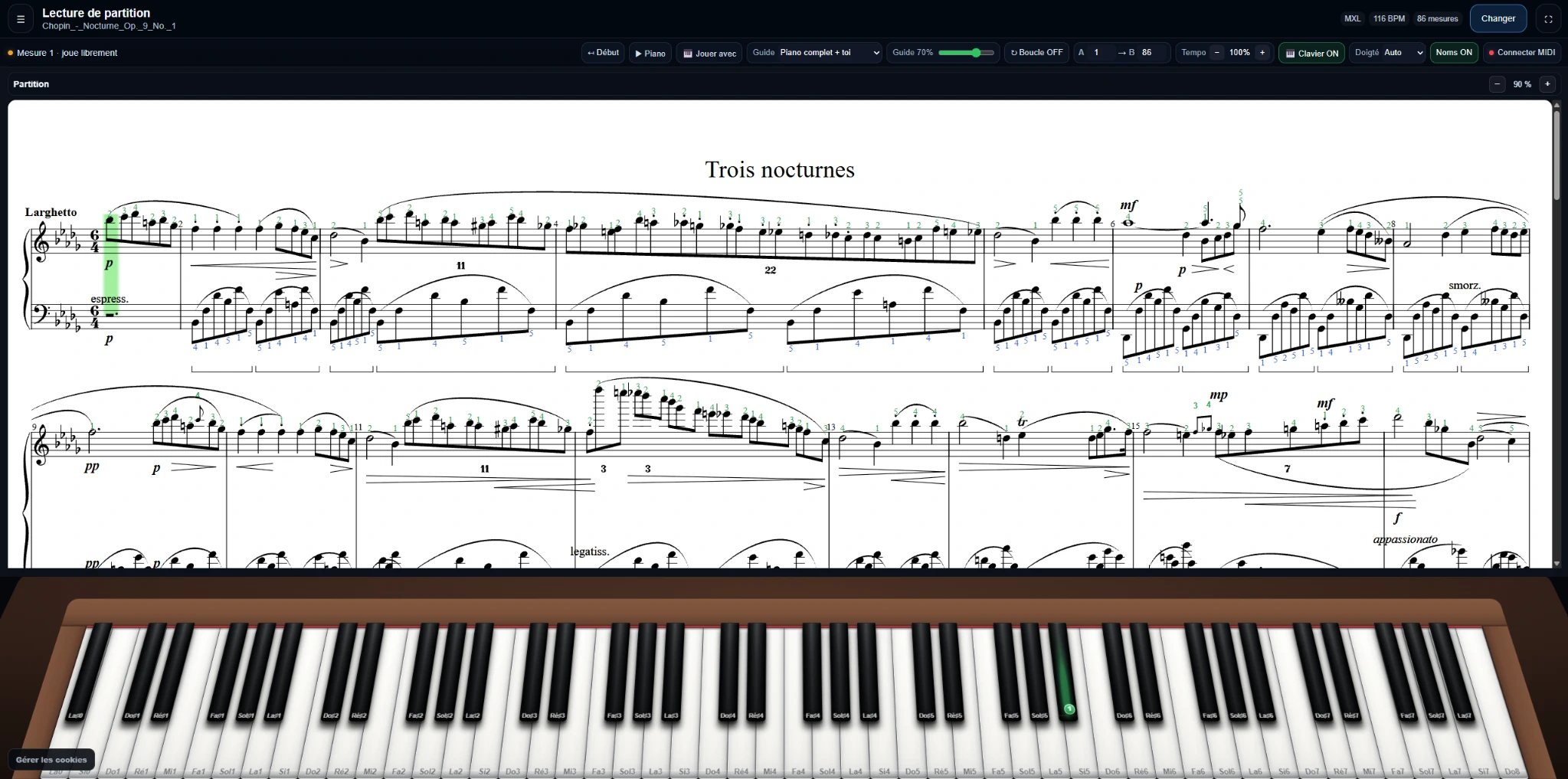Image resolution: width=1568 pixels, height=779 pixels.
Task: Play the Do♯4 black key
Action: click(x=728, y=674)
